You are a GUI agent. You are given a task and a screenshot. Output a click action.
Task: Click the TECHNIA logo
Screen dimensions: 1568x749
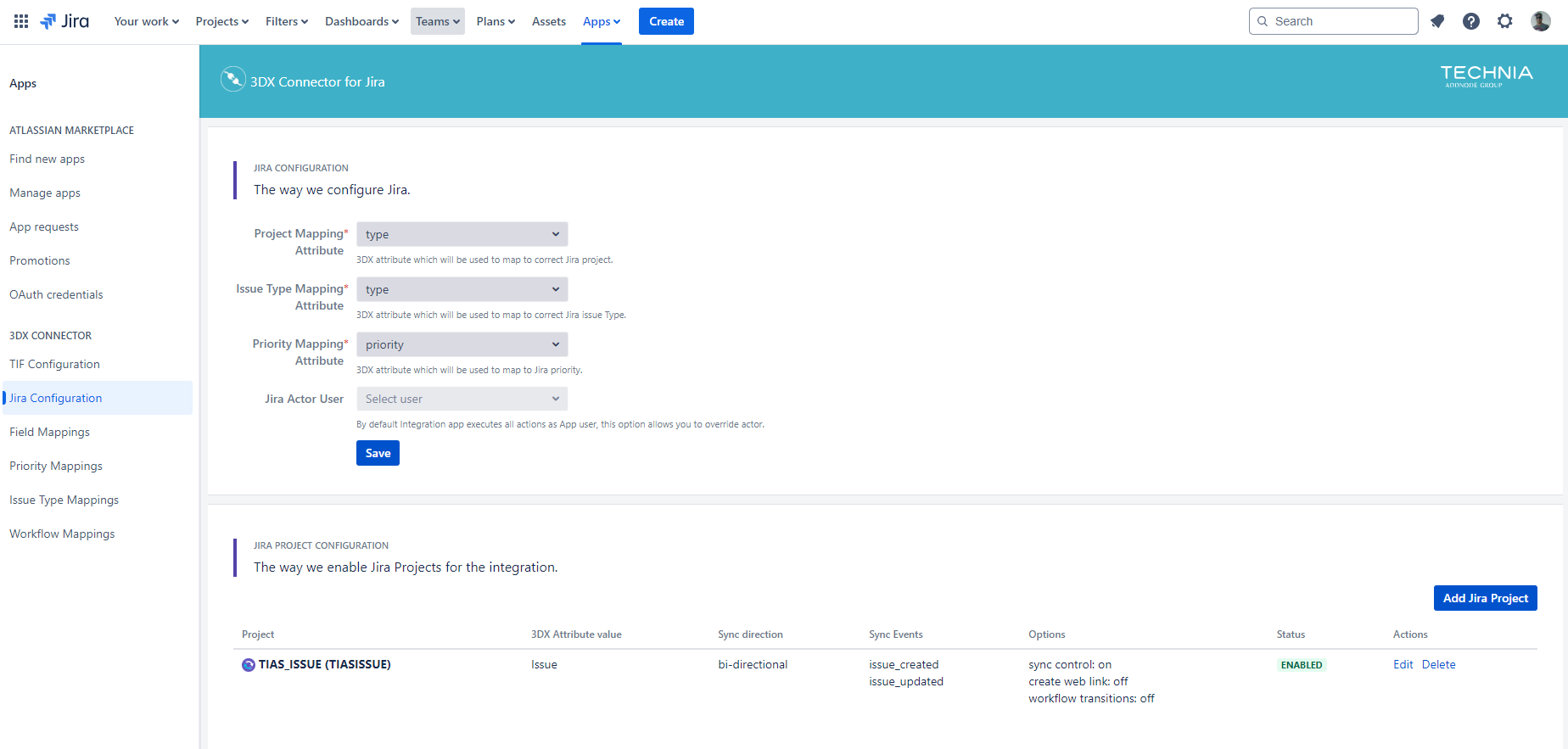[1487, 75]
